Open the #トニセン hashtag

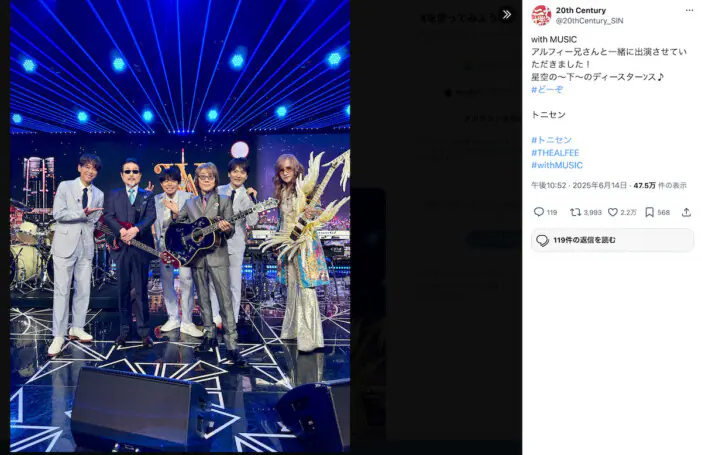[x=551, y=140]
